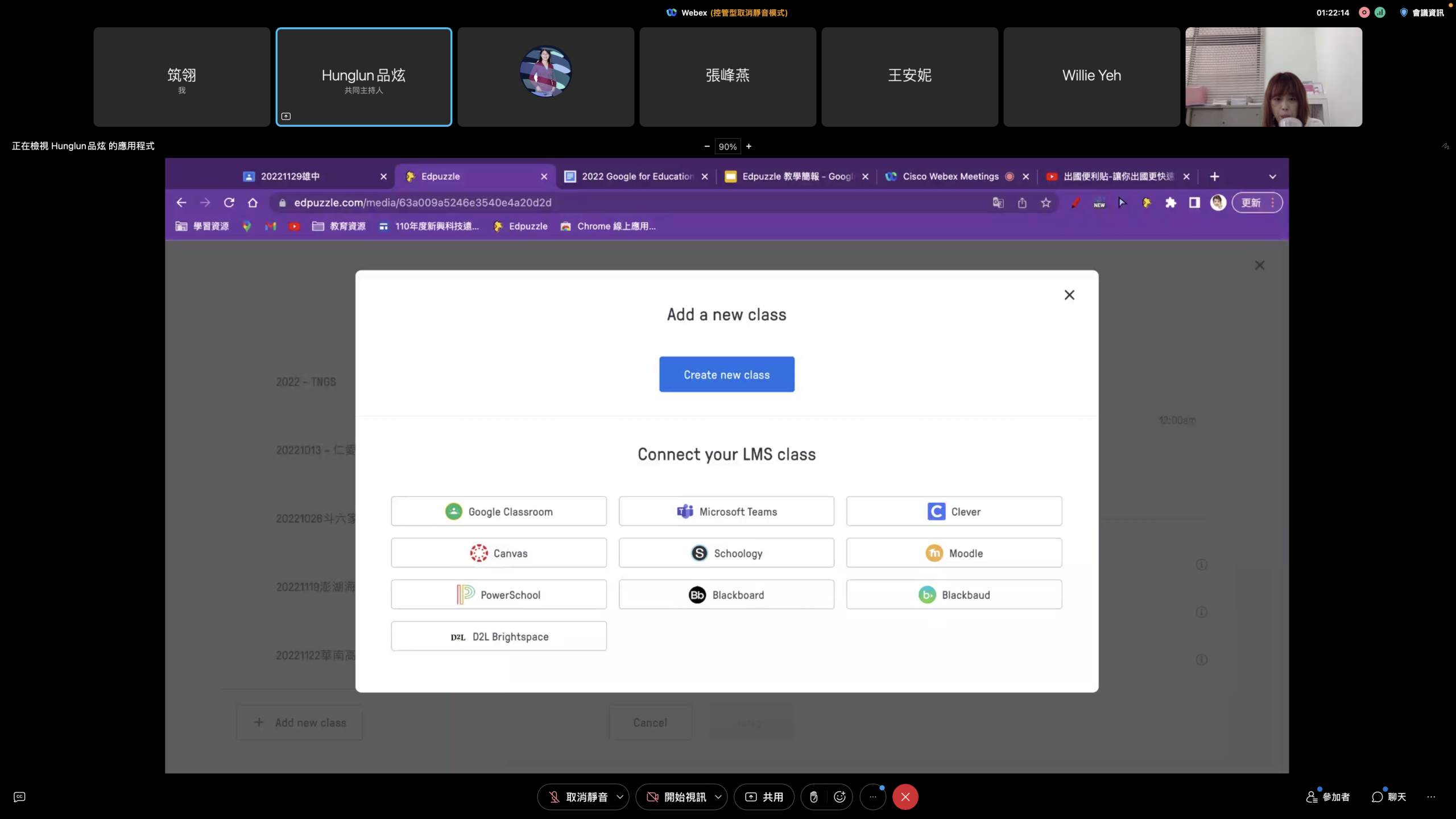Screen dimensions: 1456x819
Task: Click the 90% zoom level field
Action: tap(727, 146)
